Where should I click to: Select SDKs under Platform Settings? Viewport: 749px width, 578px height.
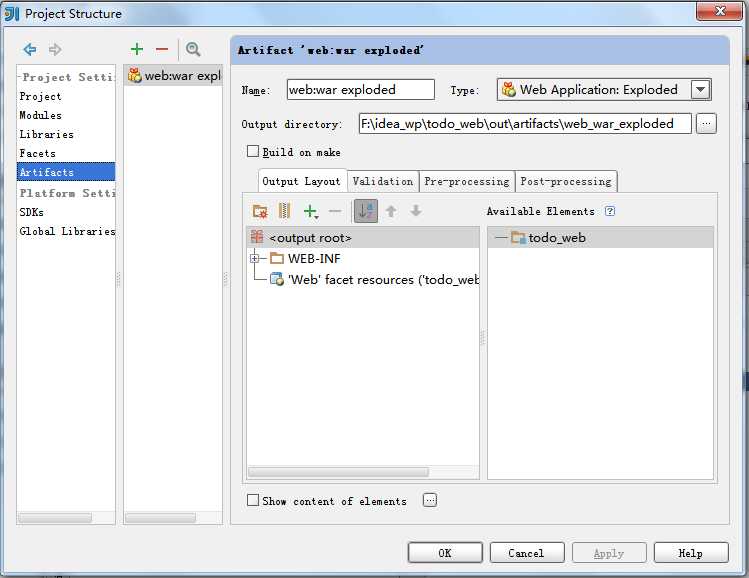[66, 212]
